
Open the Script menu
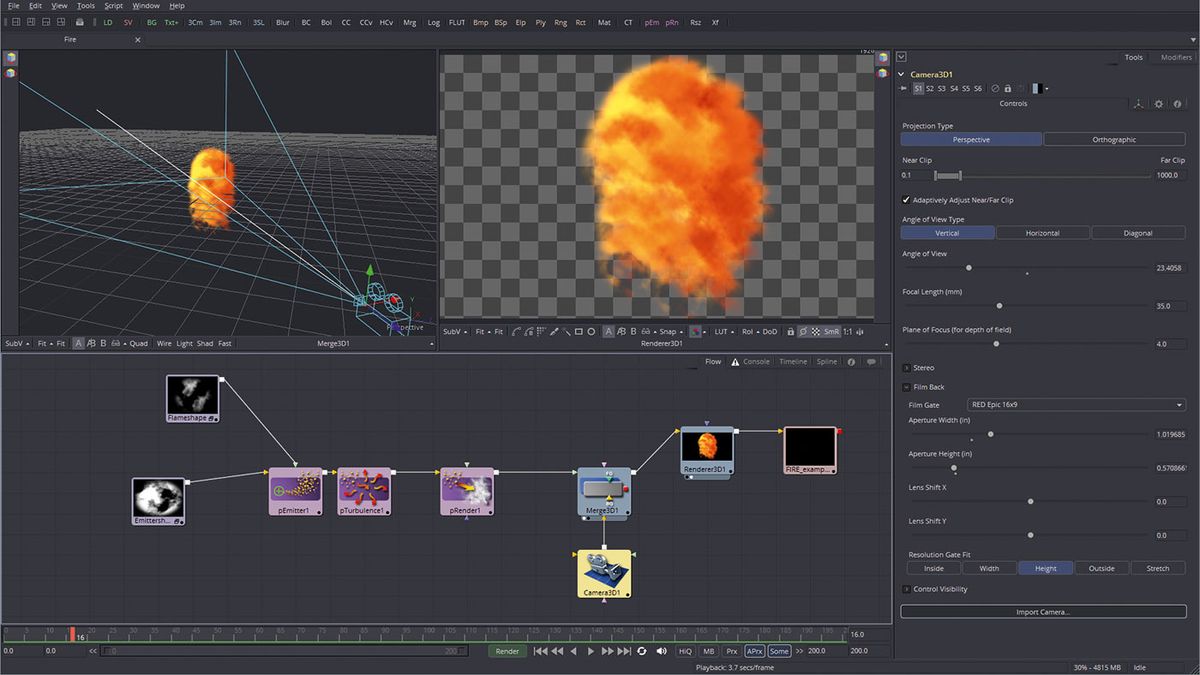[x=113, y=5]
